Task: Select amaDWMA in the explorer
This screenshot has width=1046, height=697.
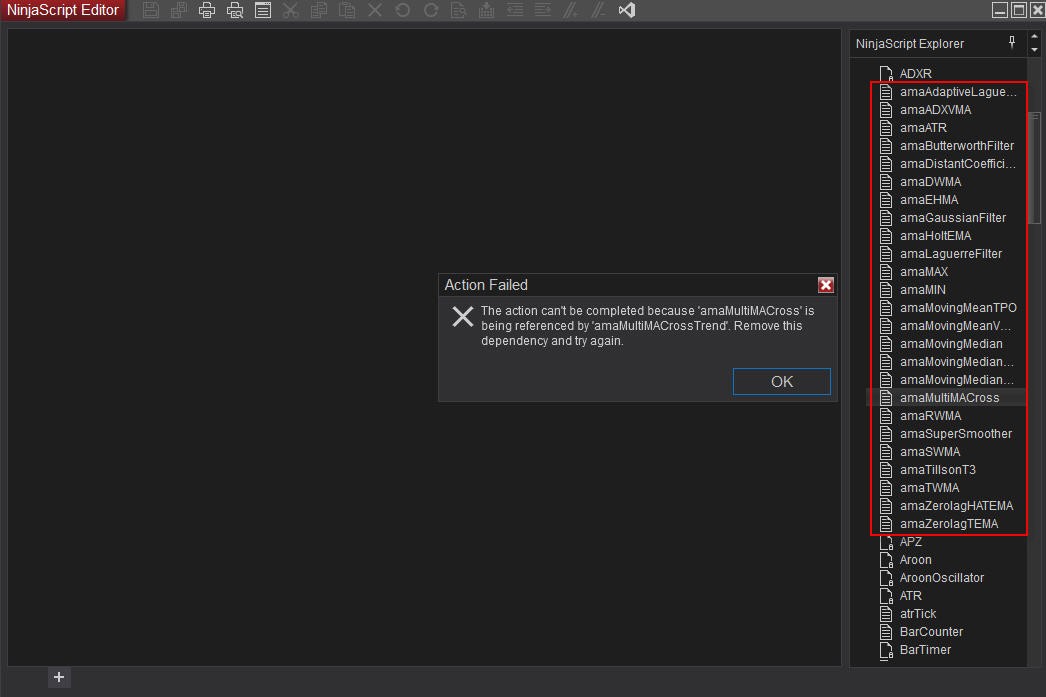Action: 931,181
